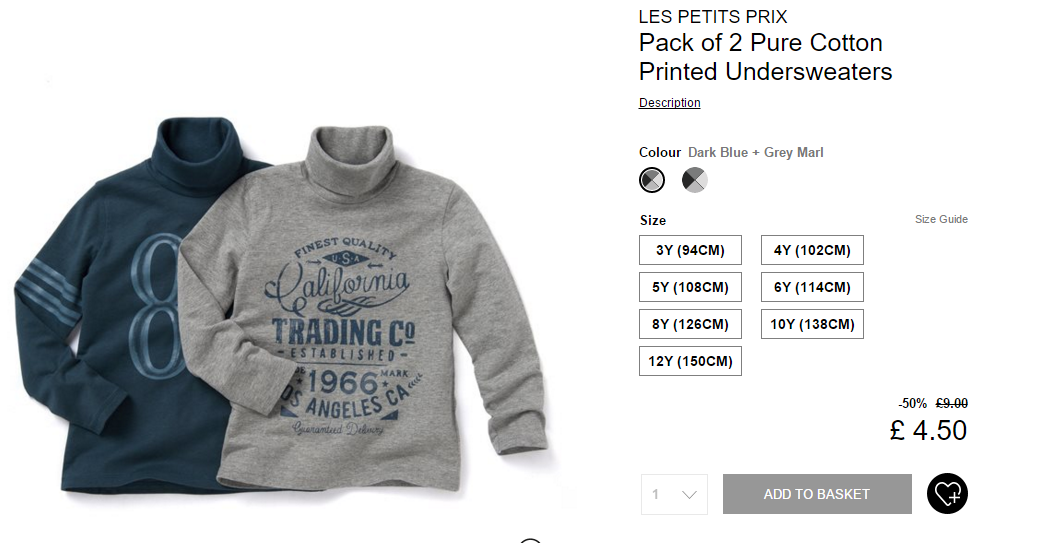Click the quantity selector chevron arrow
The width and height of the screenshot is (1044, 543).
[689, 494]
